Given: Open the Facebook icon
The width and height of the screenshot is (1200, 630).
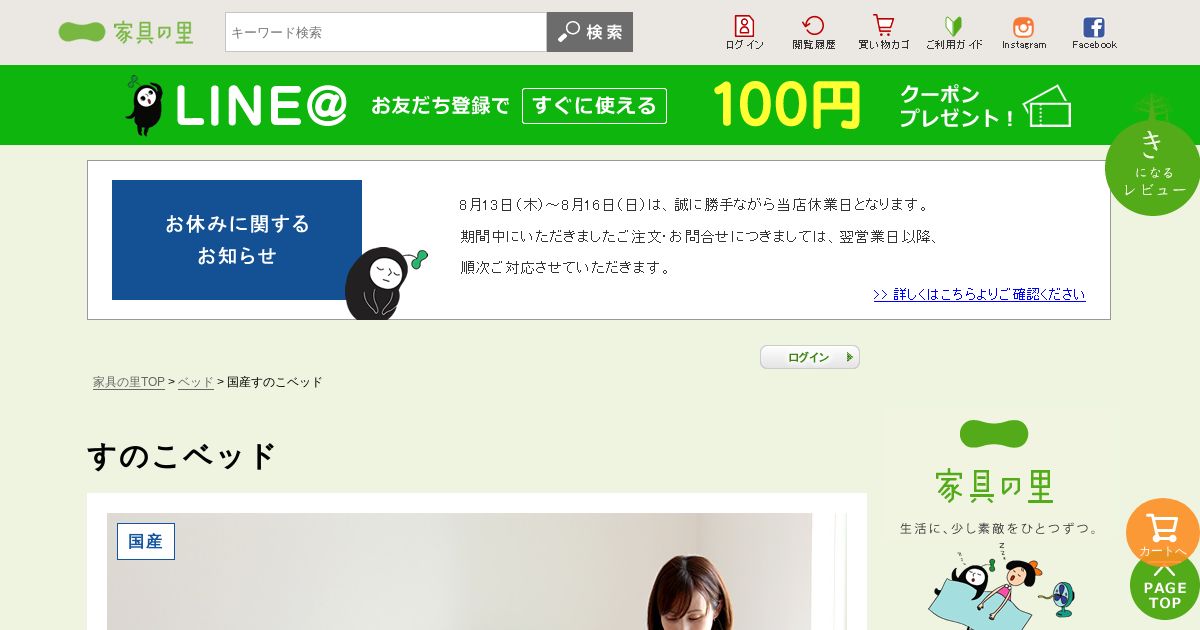Looking at the screenshot, I should (1094, 32).
